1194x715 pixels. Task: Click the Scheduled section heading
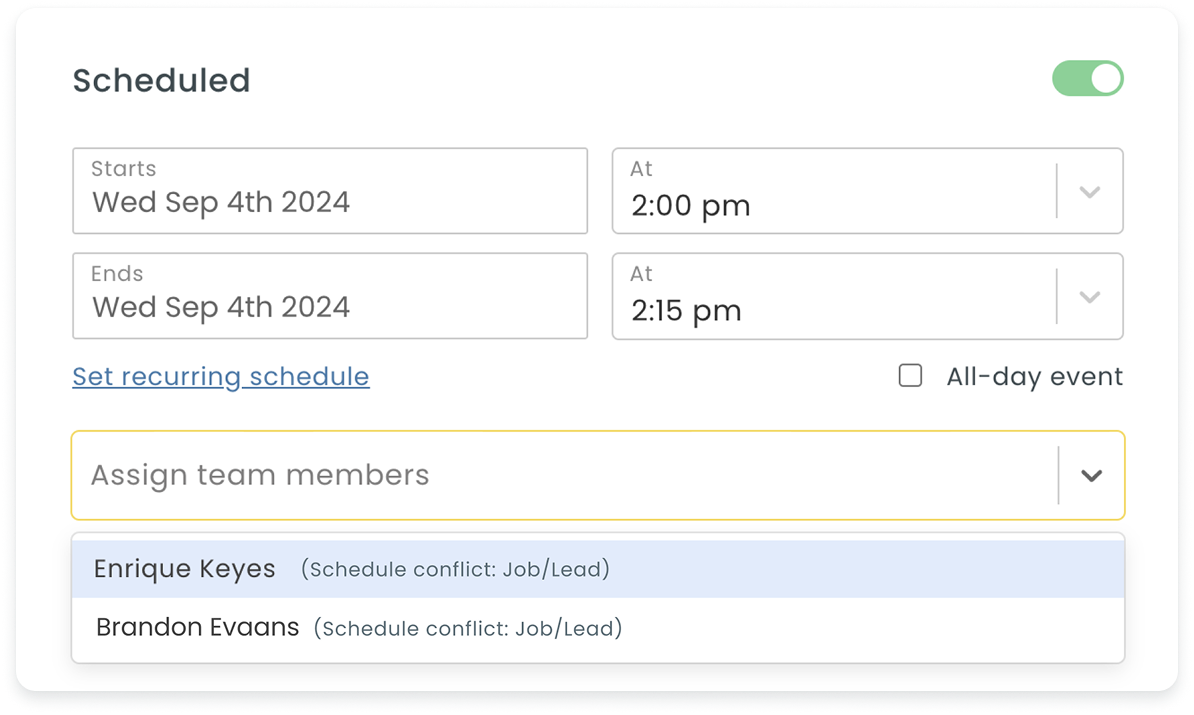tap(161, 80)
